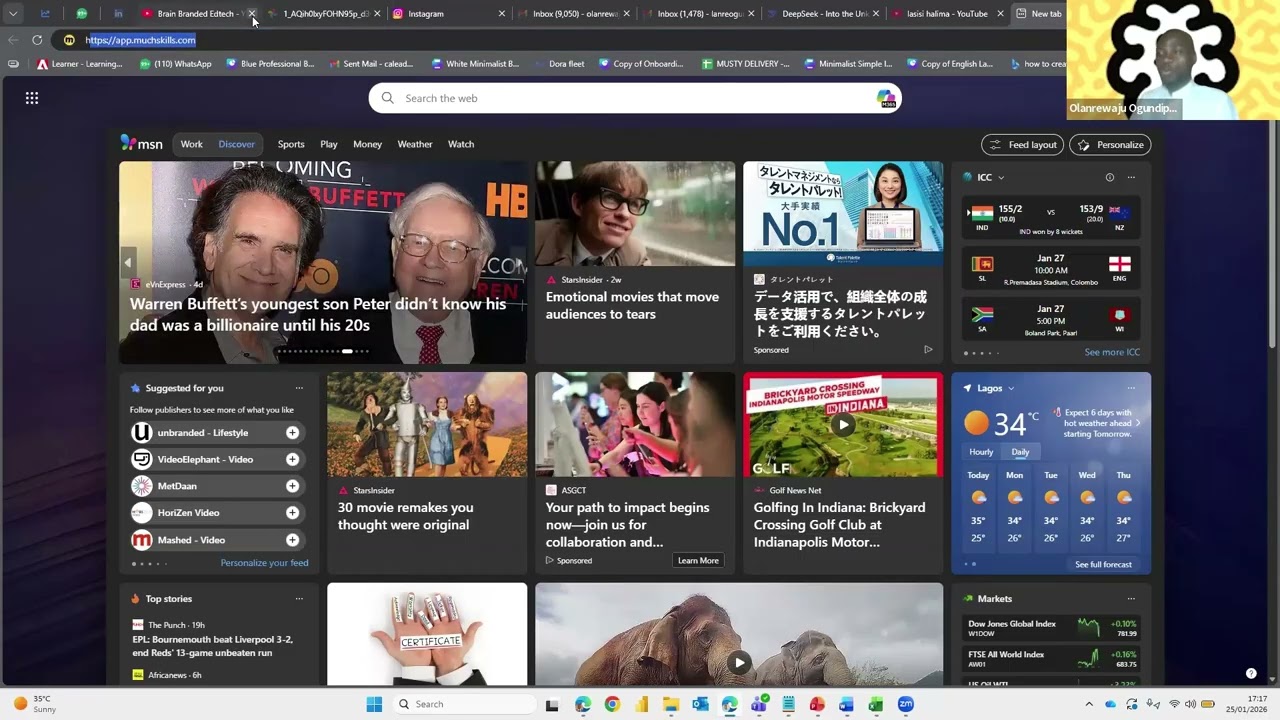The width and height of the screenshot is (1280, 720).
Task: Go to the Watch section
Action: point(461,144)
